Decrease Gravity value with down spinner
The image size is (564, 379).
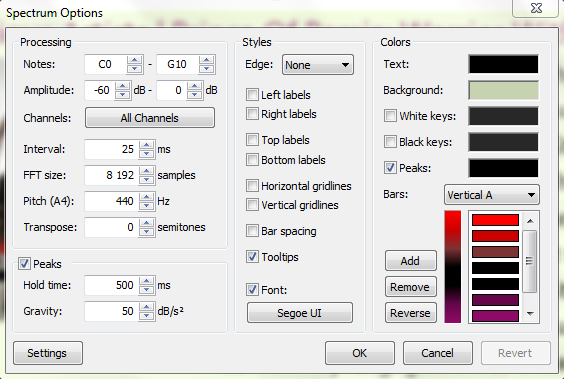146,315
